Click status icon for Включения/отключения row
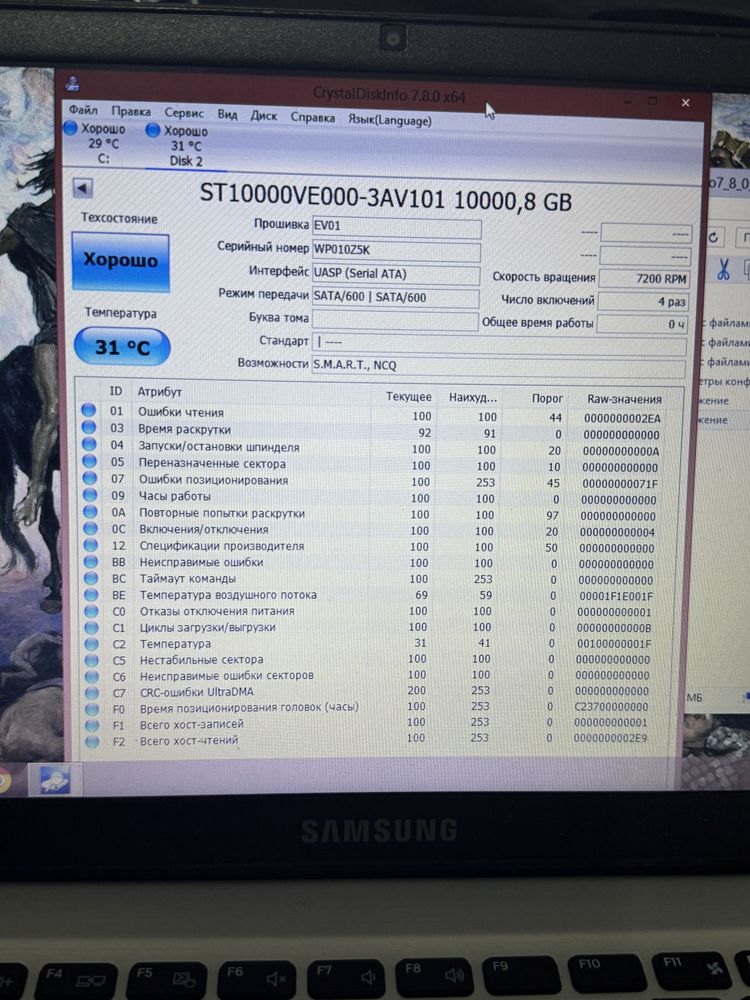750x1000 pixels. [x=91, y=528]
